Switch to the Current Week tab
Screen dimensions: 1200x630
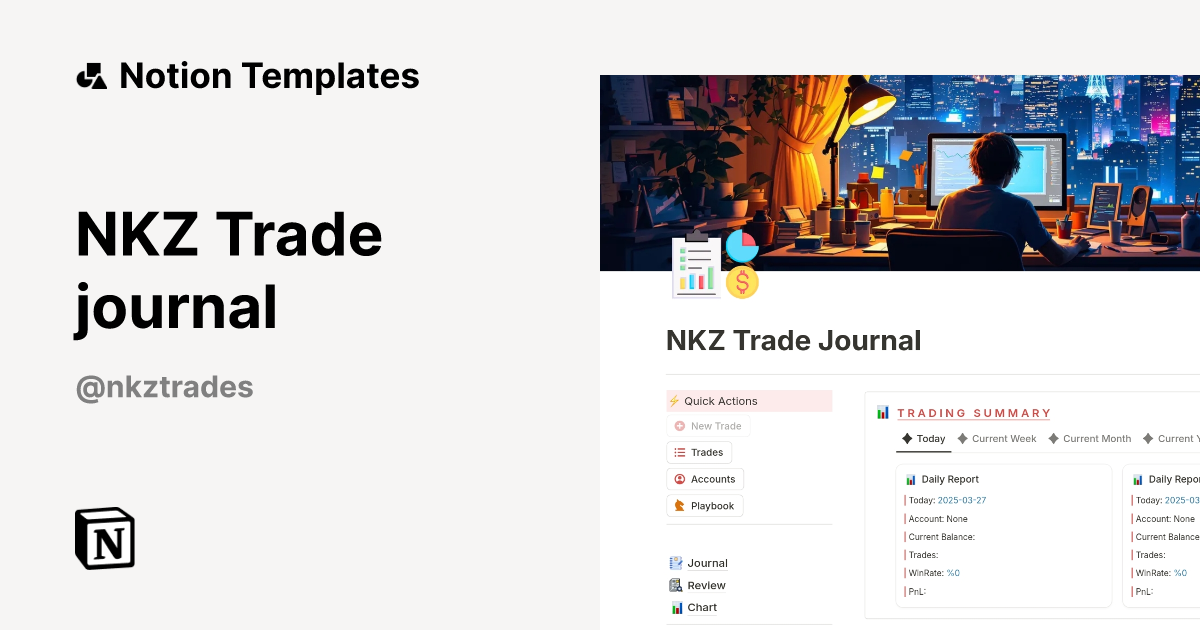(1004, 438)
